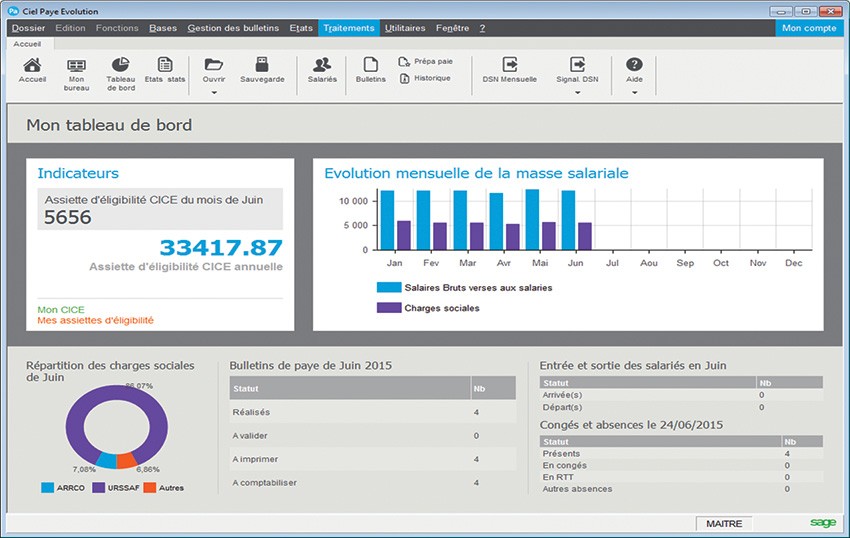
Task: Launch DSN Mensuelle from the toolbar
Action: (x=509, y=65)
